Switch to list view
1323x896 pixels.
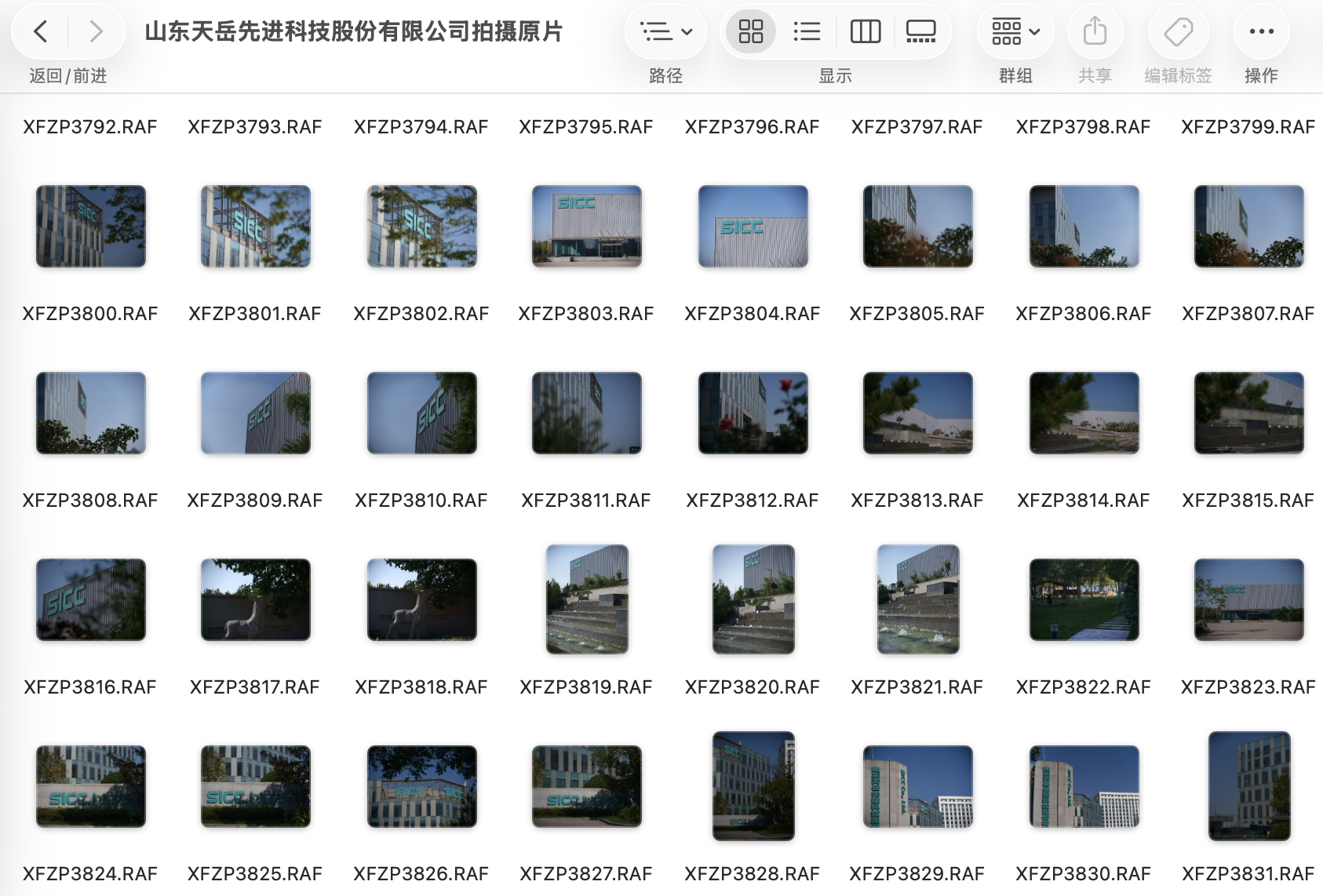807,31
